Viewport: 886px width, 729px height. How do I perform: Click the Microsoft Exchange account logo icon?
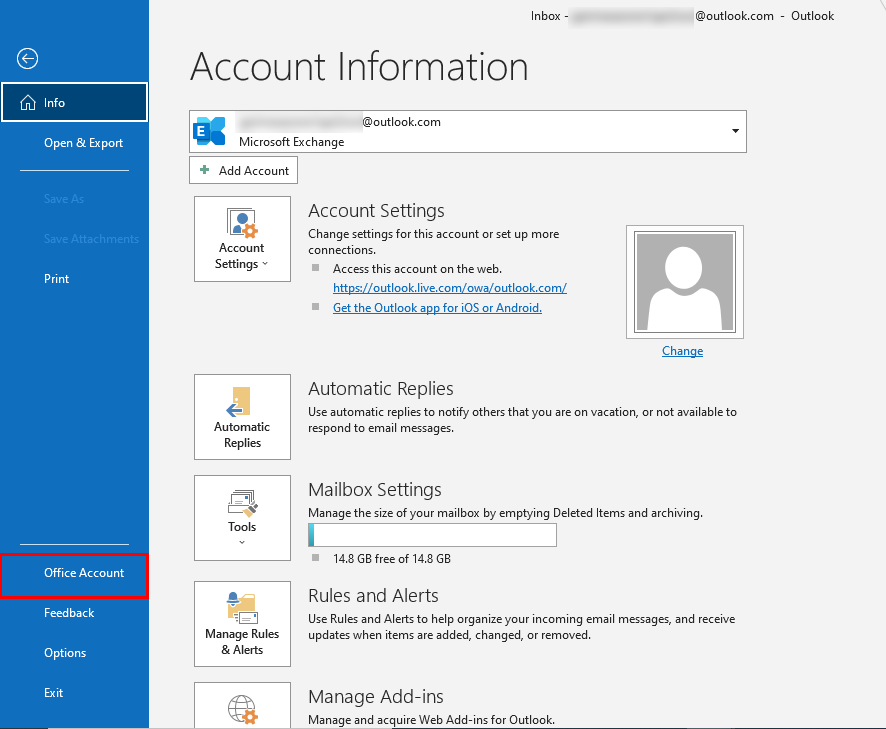point(209,131)
